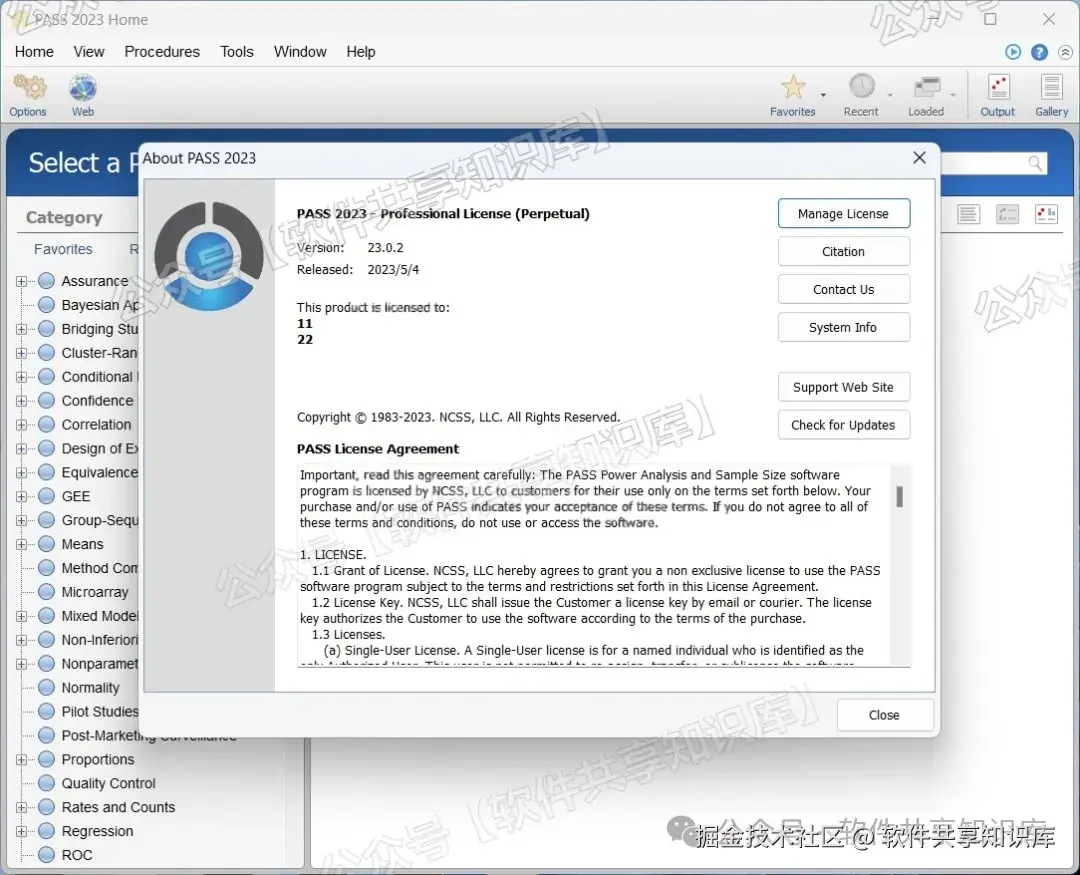Open the Tools menu

coord(237,52)
